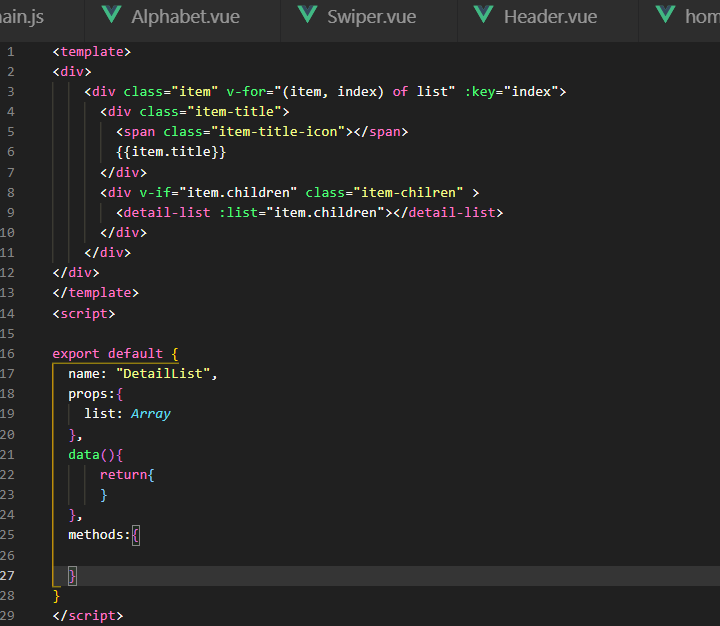Image resolution: width=720 pixels, height=626 pixels.
Task: Click line number 3 in the gutter
Action: 11,92
